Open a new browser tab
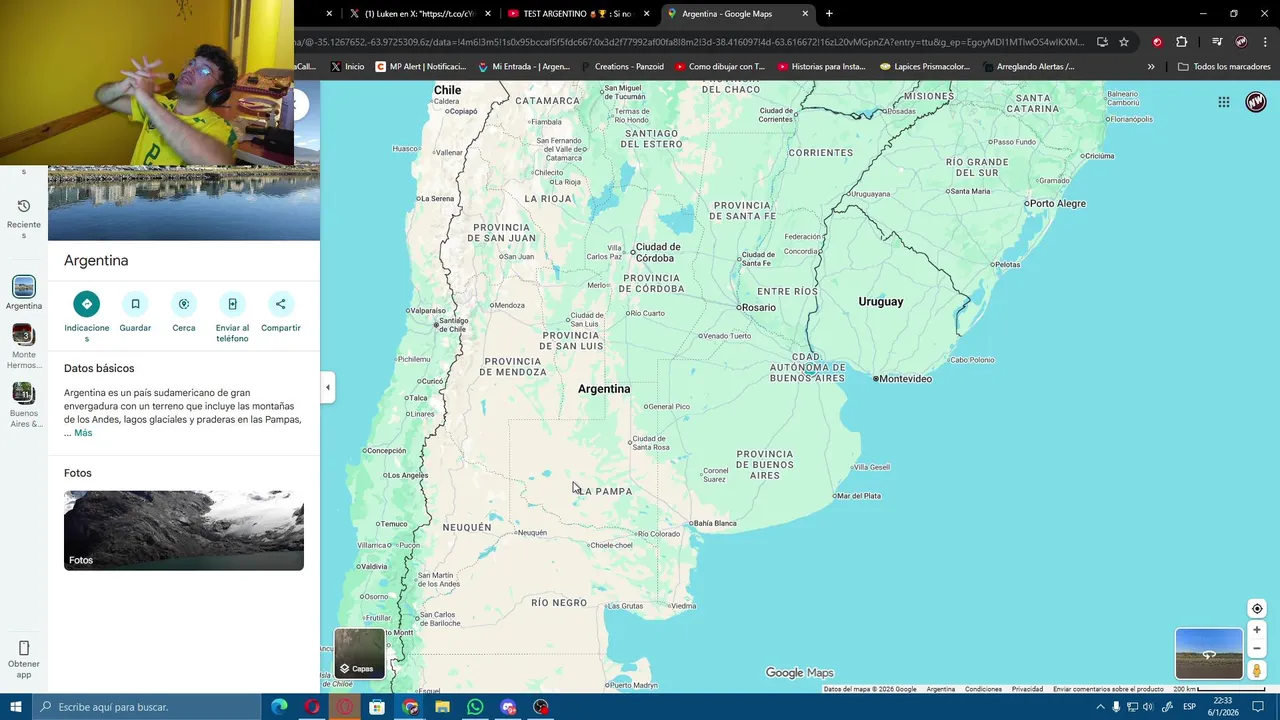Screen dimensions: 1280x720 coord(829,14)
